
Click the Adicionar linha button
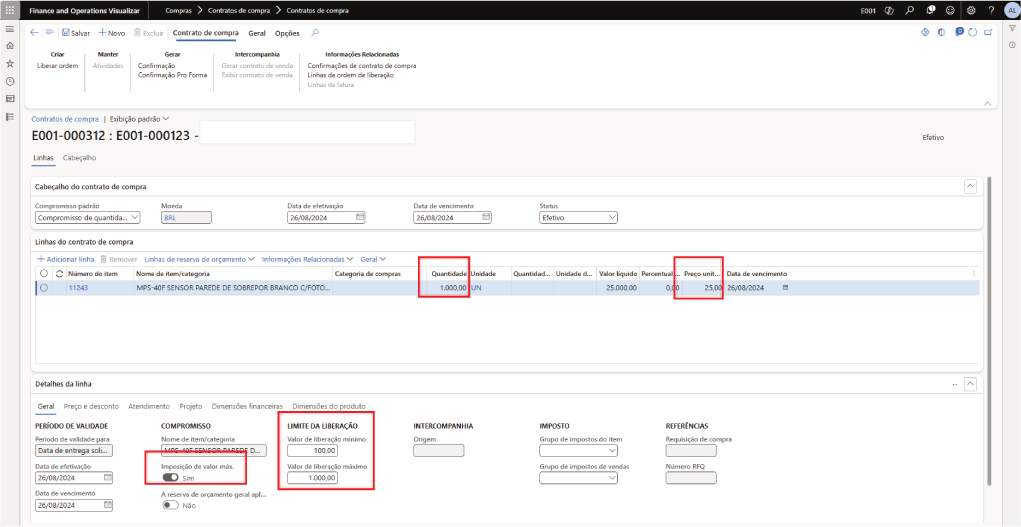[x=66, y=258]
